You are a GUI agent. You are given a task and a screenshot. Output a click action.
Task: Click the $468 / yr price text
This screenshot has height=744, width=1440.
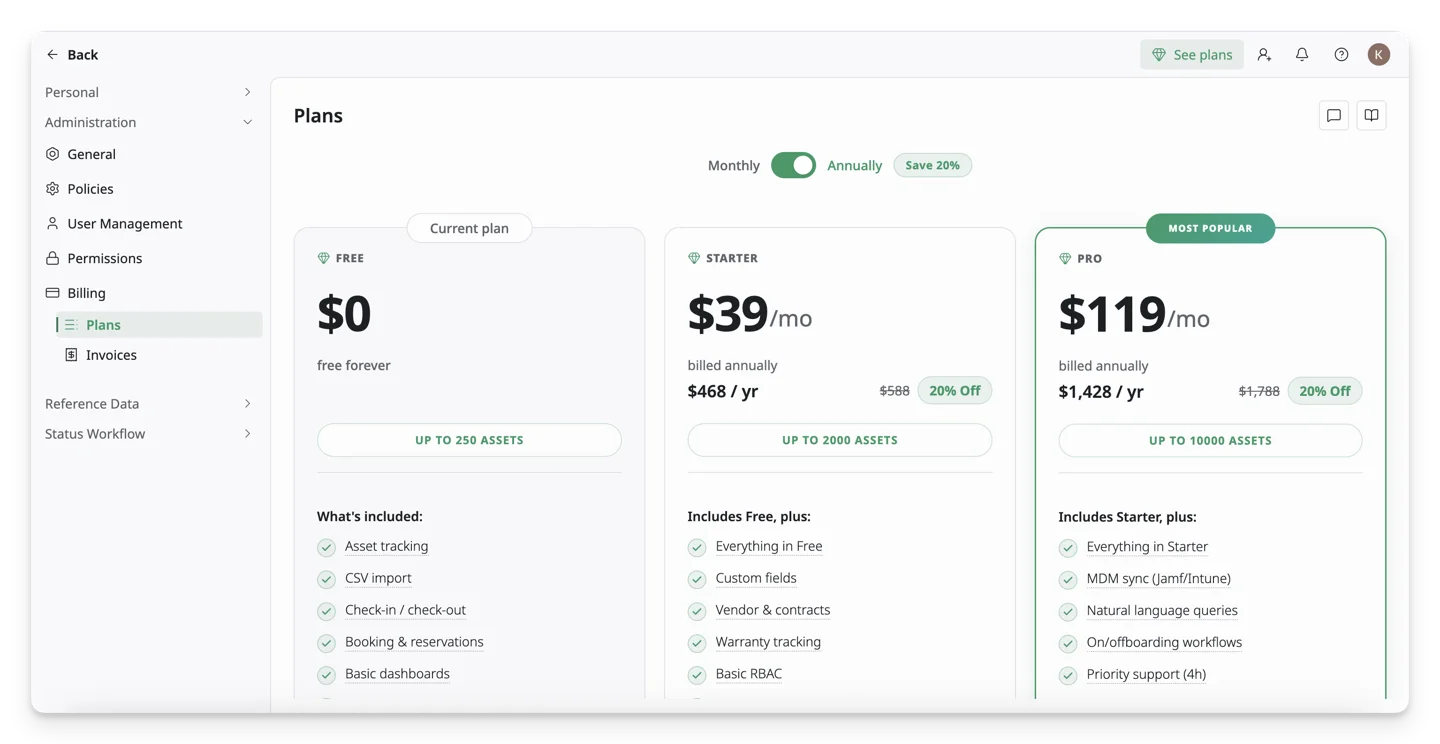click(723, 391)
